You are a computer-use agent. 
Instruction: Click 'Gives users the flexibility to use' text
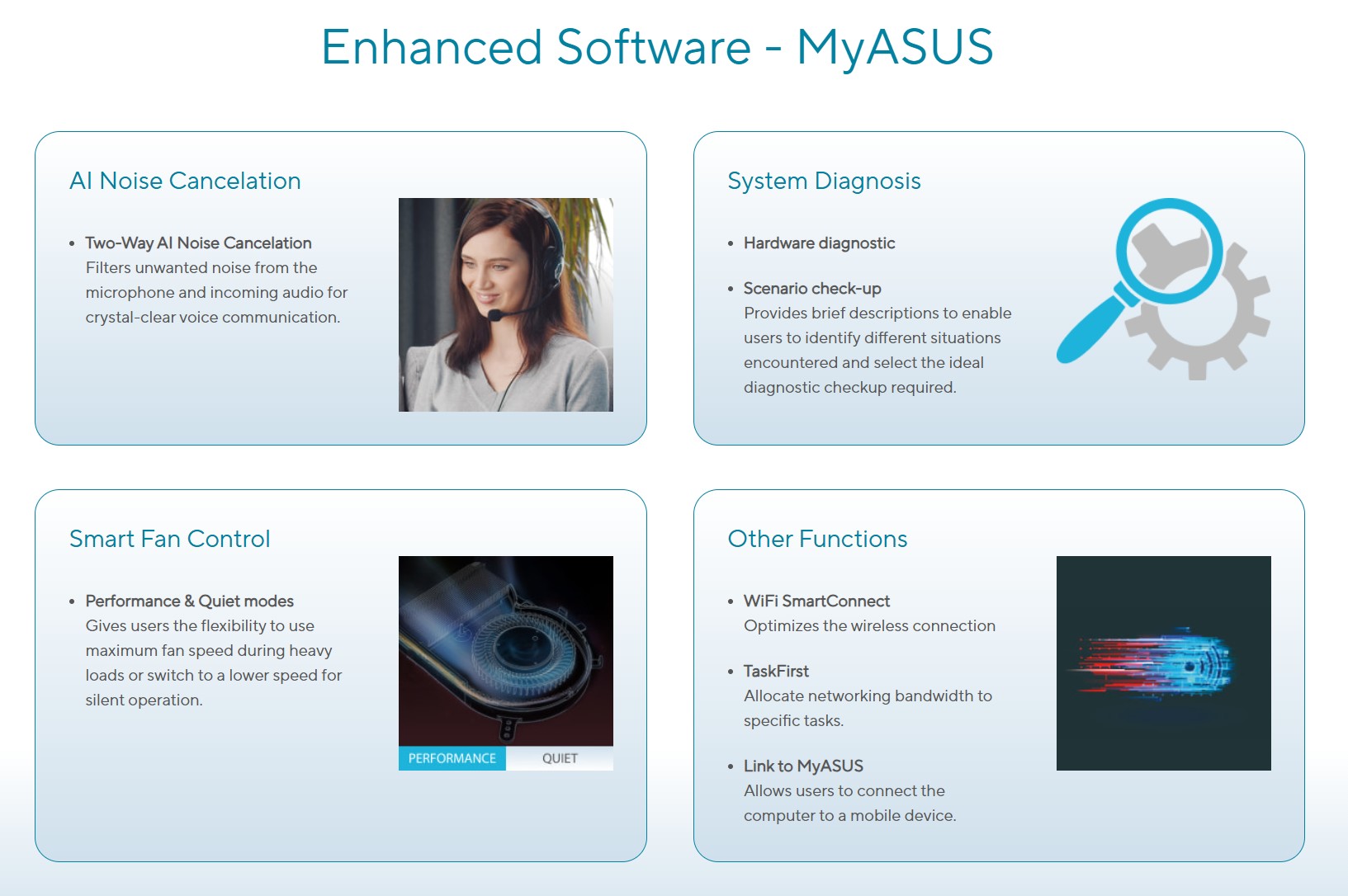pos(200,626)
